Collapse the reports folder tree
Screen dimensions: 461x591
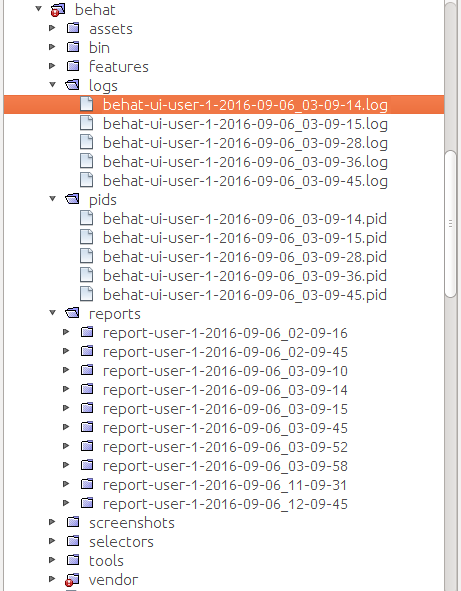[x=53, y=312]
